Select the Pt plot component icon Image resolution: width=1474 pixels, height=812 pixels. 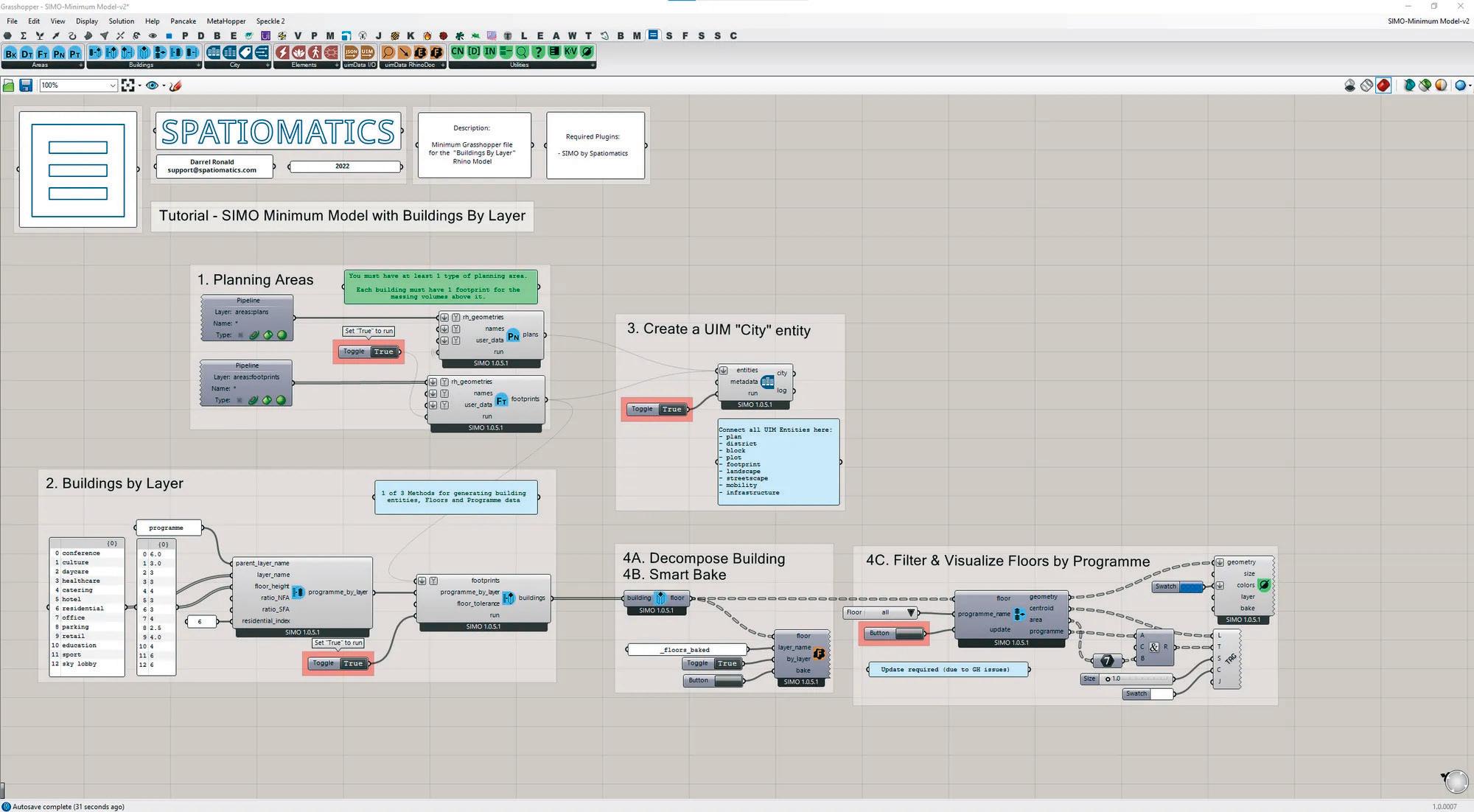[75, 53]
